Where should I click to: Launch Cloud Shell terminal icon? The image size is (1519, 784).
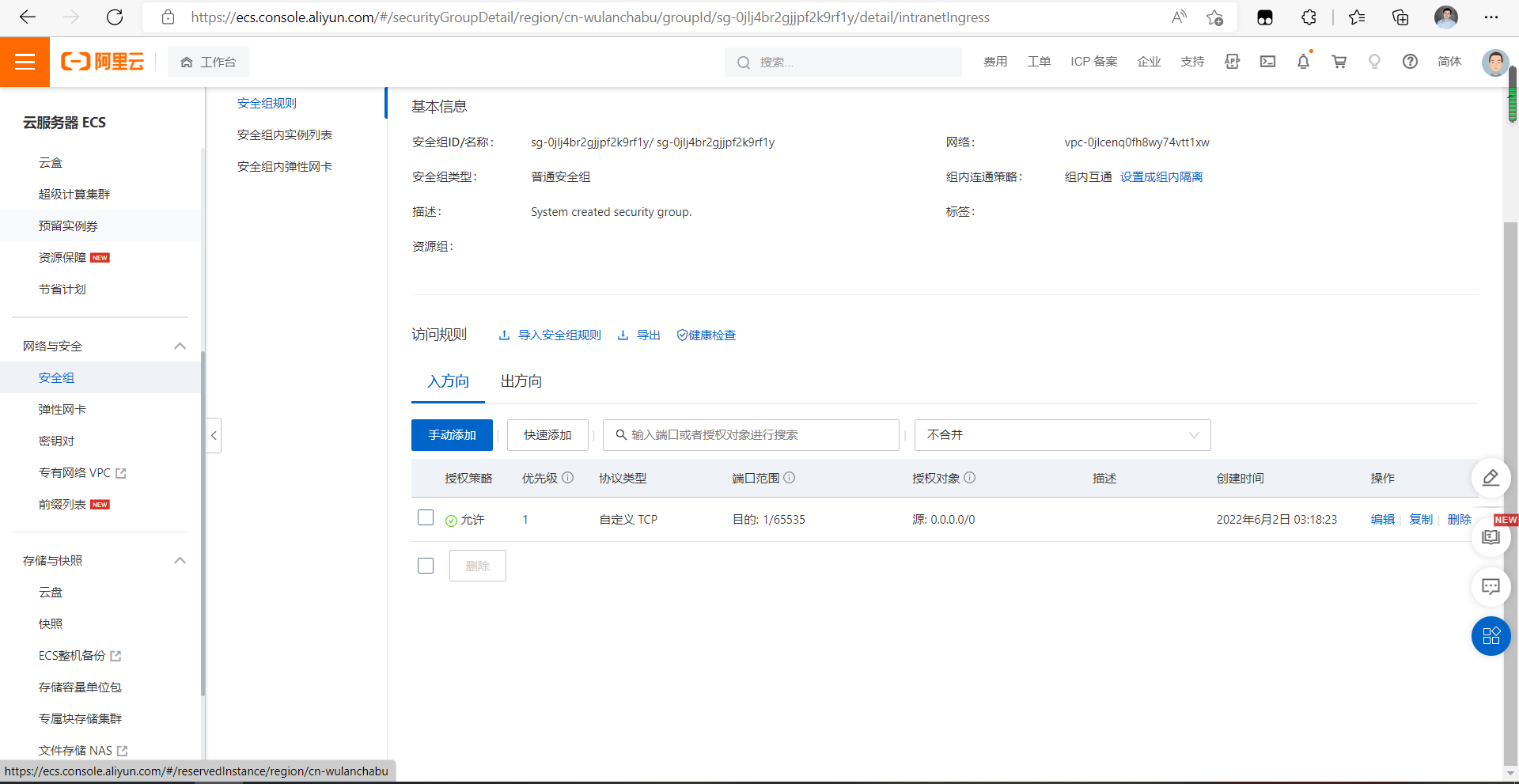click(1268, 62)
